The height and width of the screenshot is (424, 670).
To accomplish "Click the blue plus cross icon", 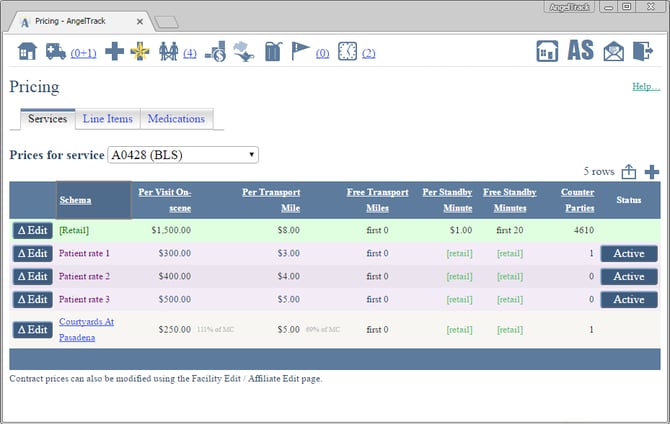I will pyautogui.click(x=115, y=52).
